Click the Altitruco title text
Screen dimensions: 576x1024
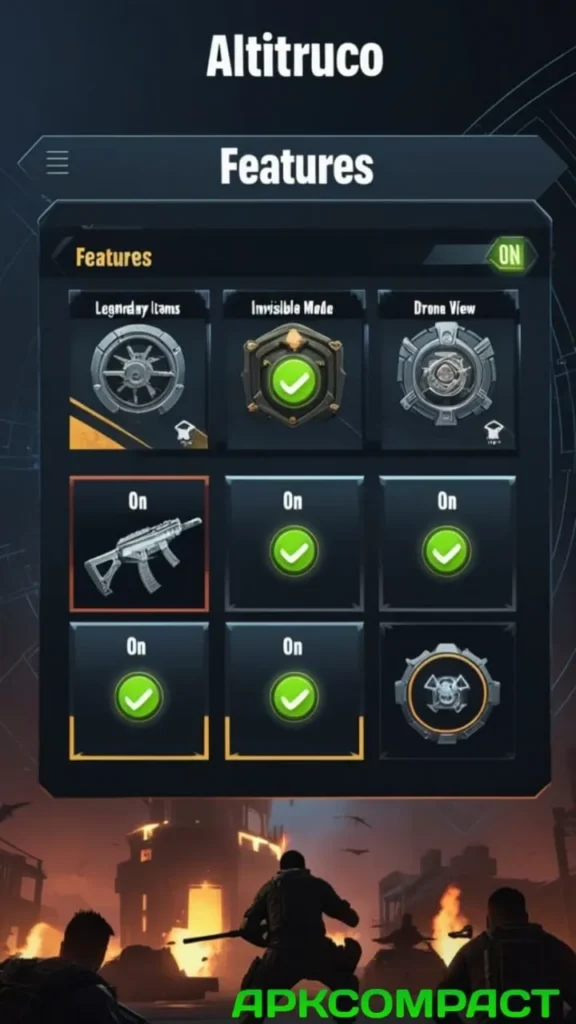[295, 56]
